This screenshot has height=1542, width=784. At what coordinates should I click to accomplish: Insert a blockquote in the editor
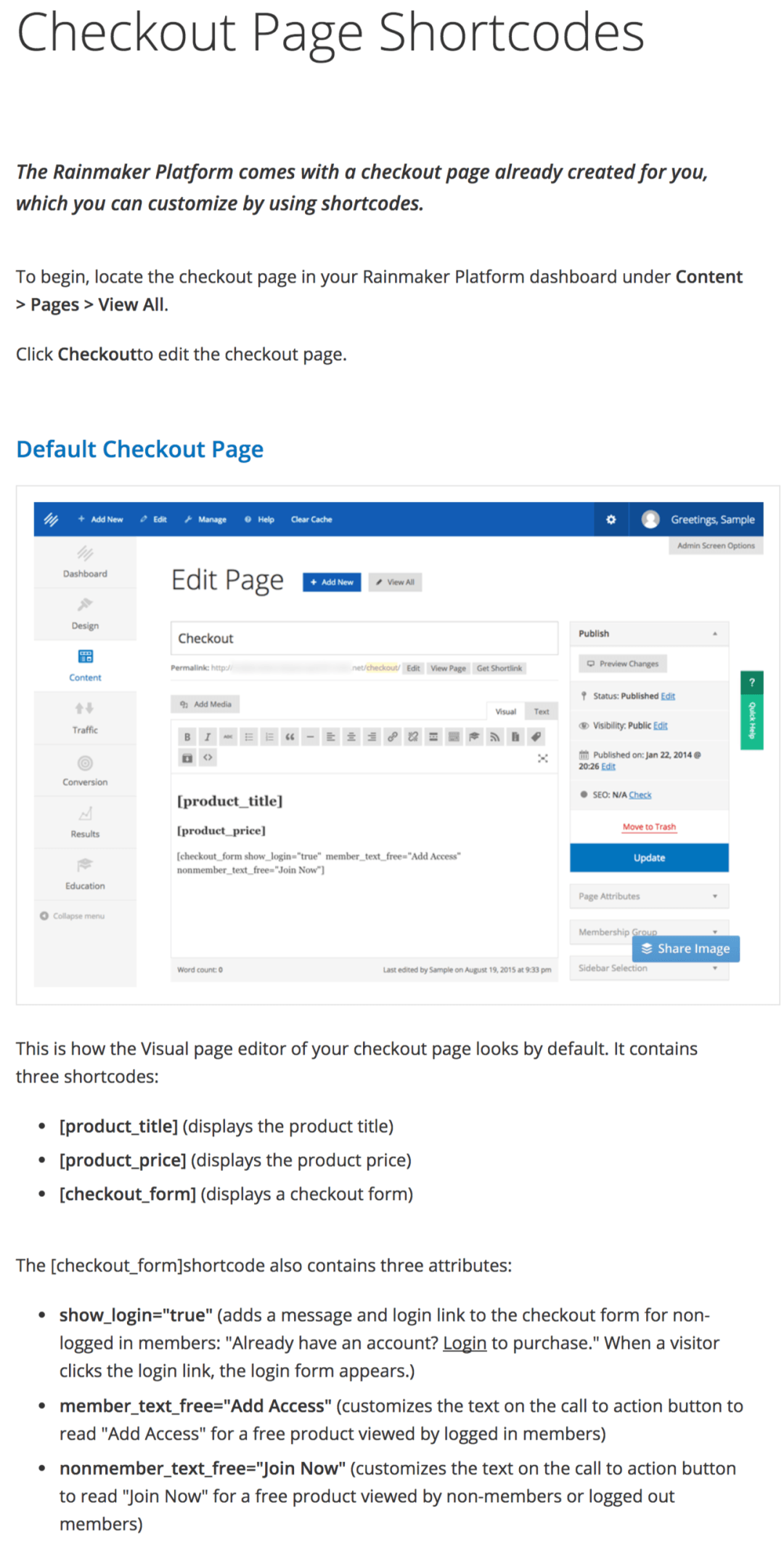click(x=290, y=736)
